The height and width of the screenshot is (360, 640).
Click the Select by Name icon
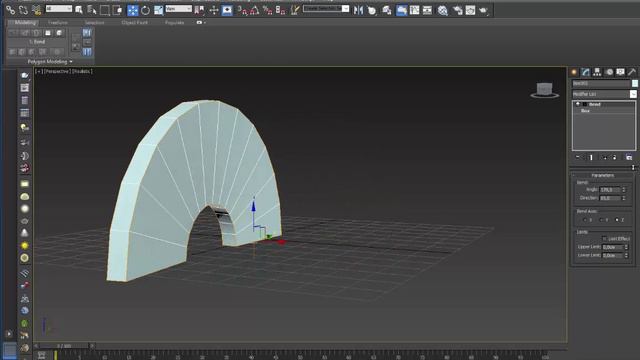(91, 10)
